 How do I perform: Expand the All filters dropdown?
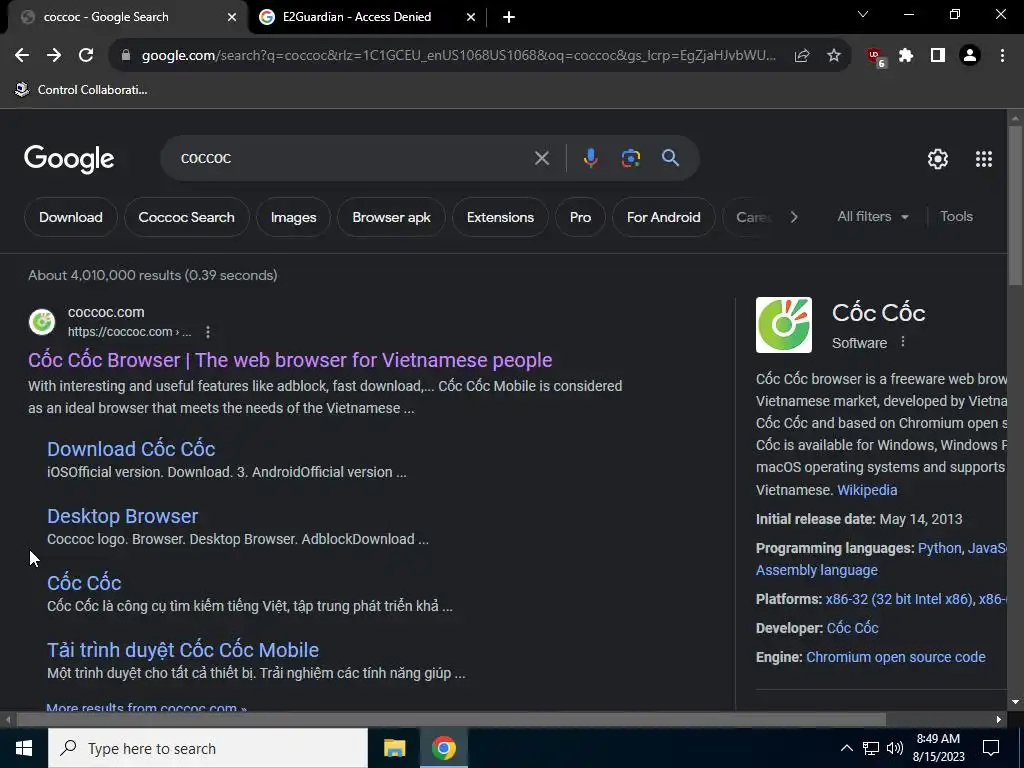872,217
